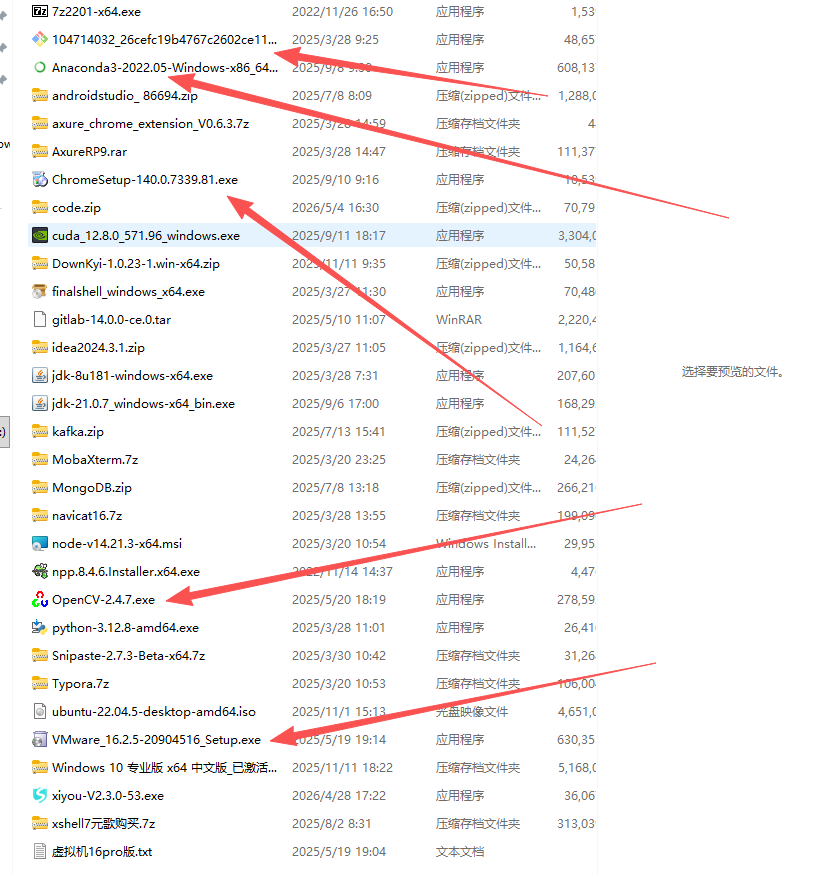
Task: Click the ubuntu-22.04.5 ISO disc icon
Action: (40, 711)
